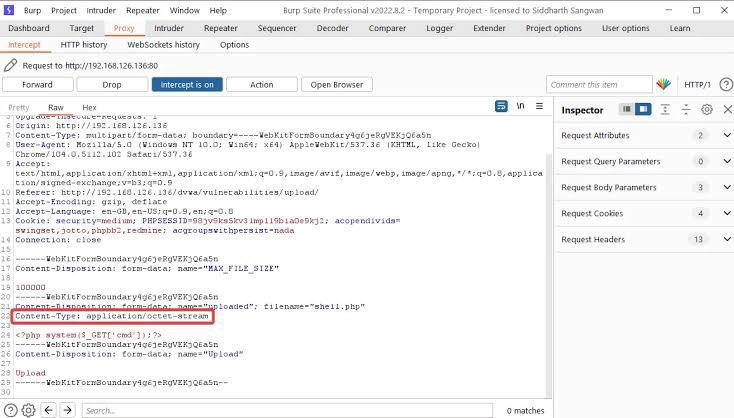This screenshot has width=734, height=418.
Task: Open the Learn tab
Action: [x=680, y=28]
